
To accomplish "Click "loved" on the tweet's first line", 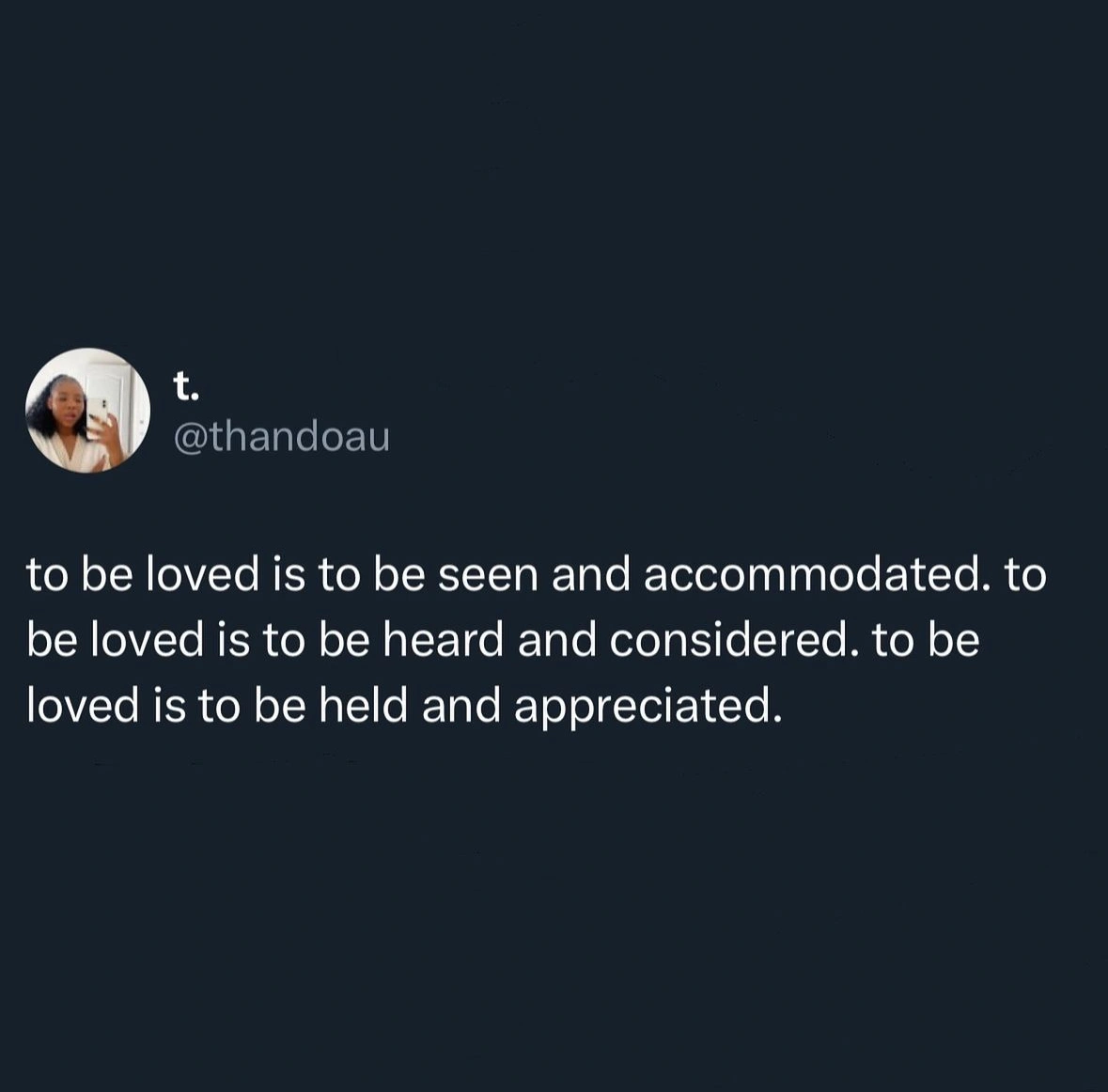I will (x=202, y=574).
